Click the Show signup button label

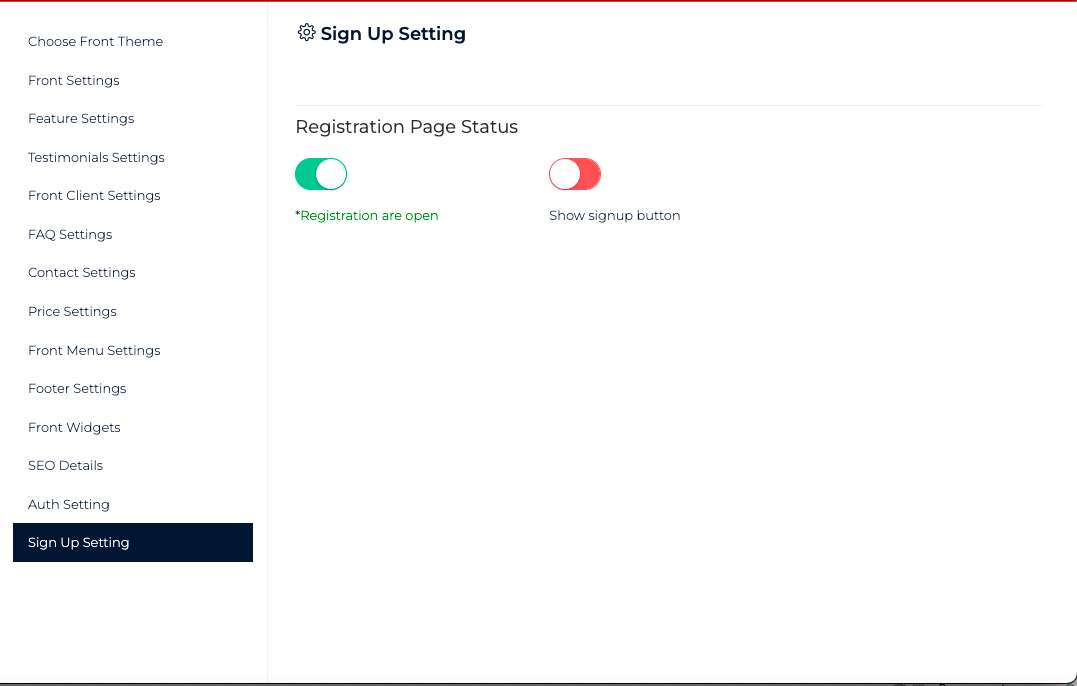pyautogui.click(x=615, y=216)
